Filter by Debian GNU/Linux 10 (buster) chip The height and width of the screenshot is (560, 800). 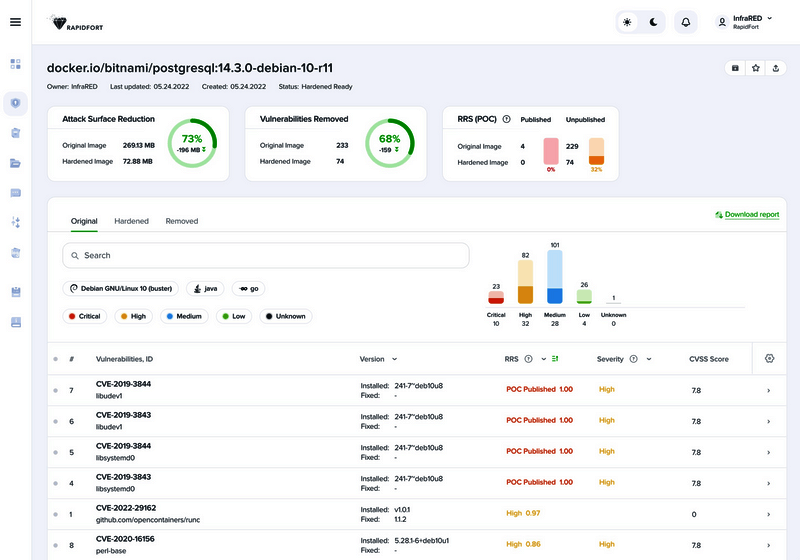(x=120, y=288)
